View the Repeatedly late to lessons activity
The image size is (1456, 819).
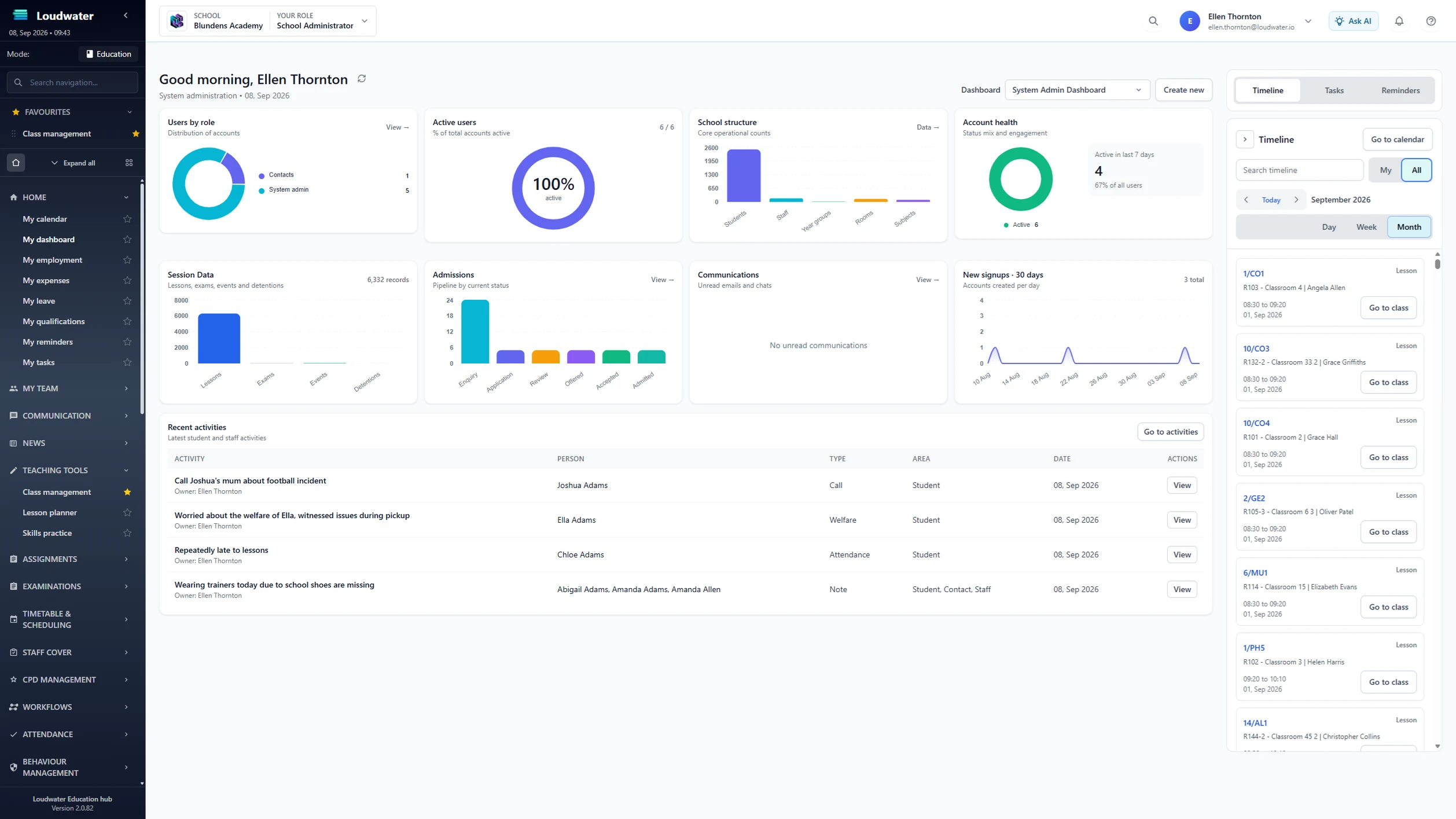click(1182, 554)
